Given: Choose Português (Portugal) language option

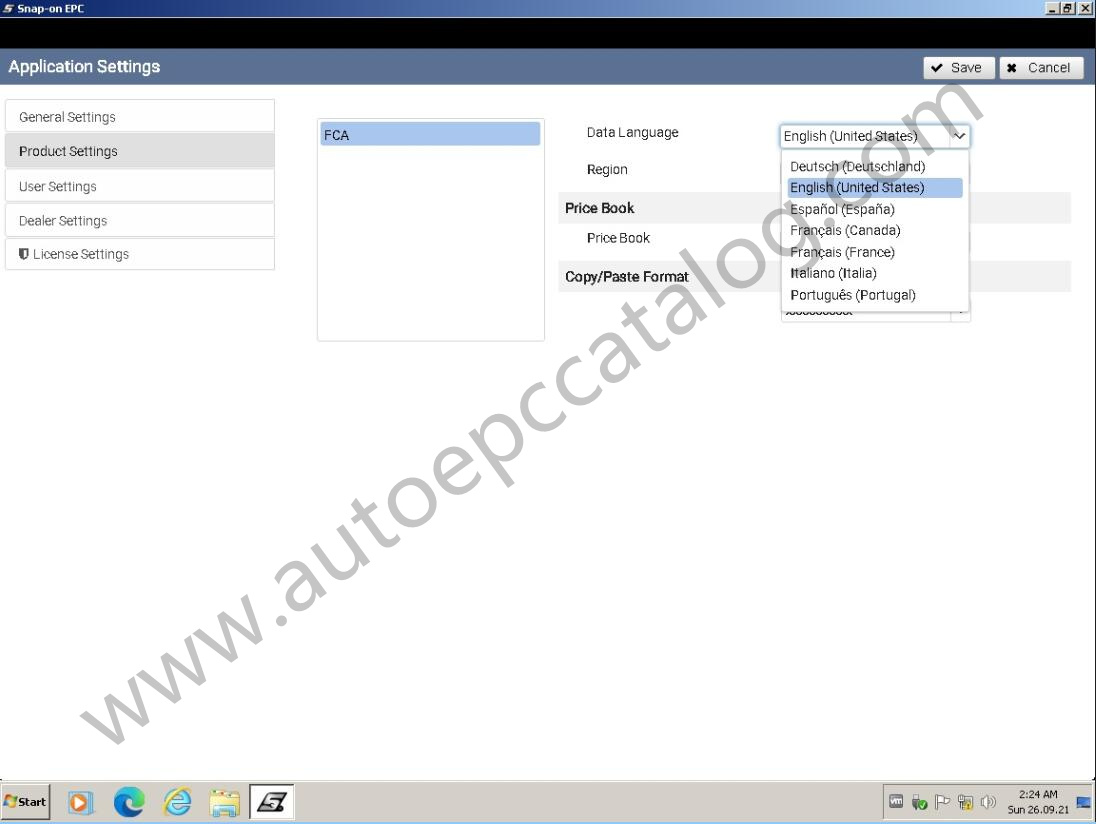Looking at the screenshot, I should pos(874,295).
